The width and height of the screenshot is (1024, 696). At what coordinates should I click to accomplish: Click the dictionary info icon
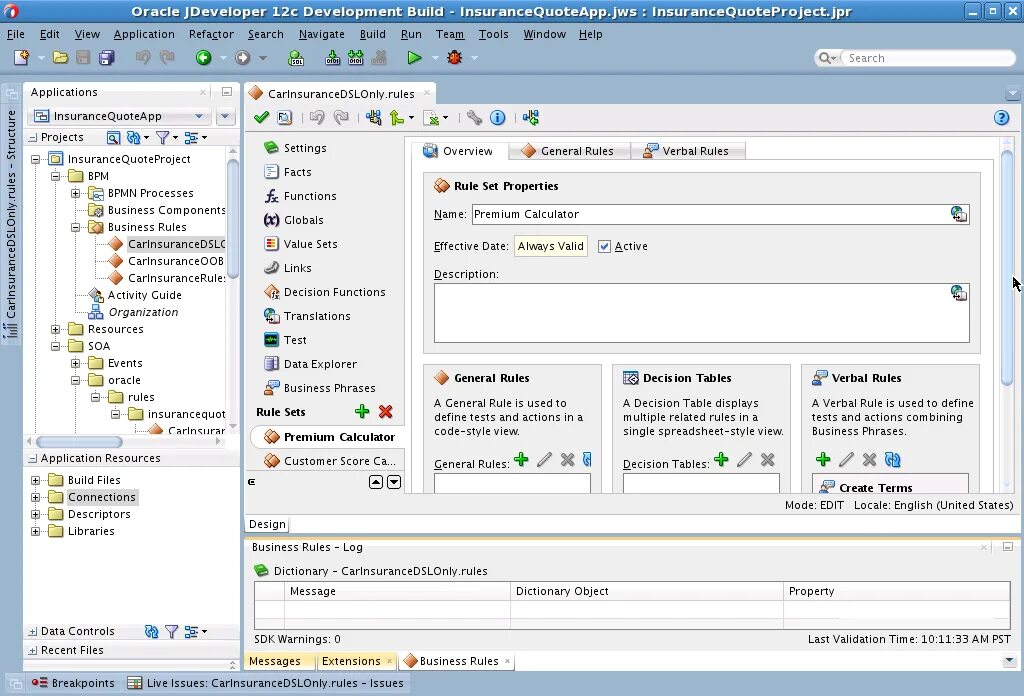click(x=498, y=118)
